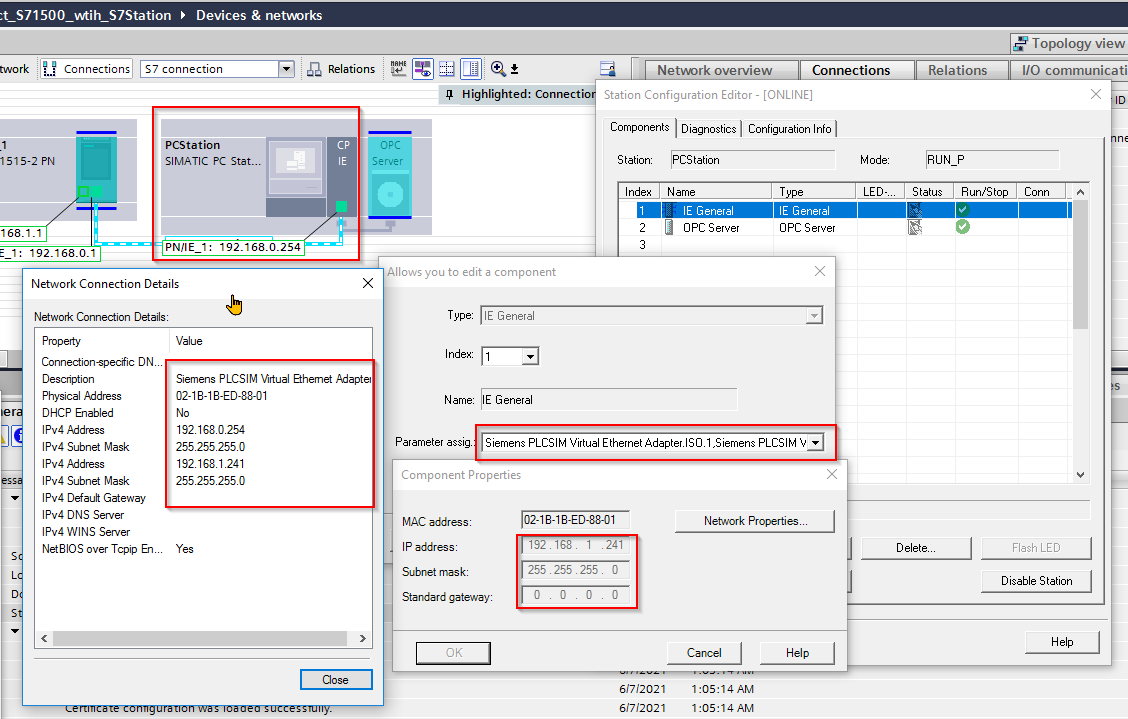Toggle the show address labels icon
The width and height of the screenshot is (1128, 719).
(x=423, y=68)
